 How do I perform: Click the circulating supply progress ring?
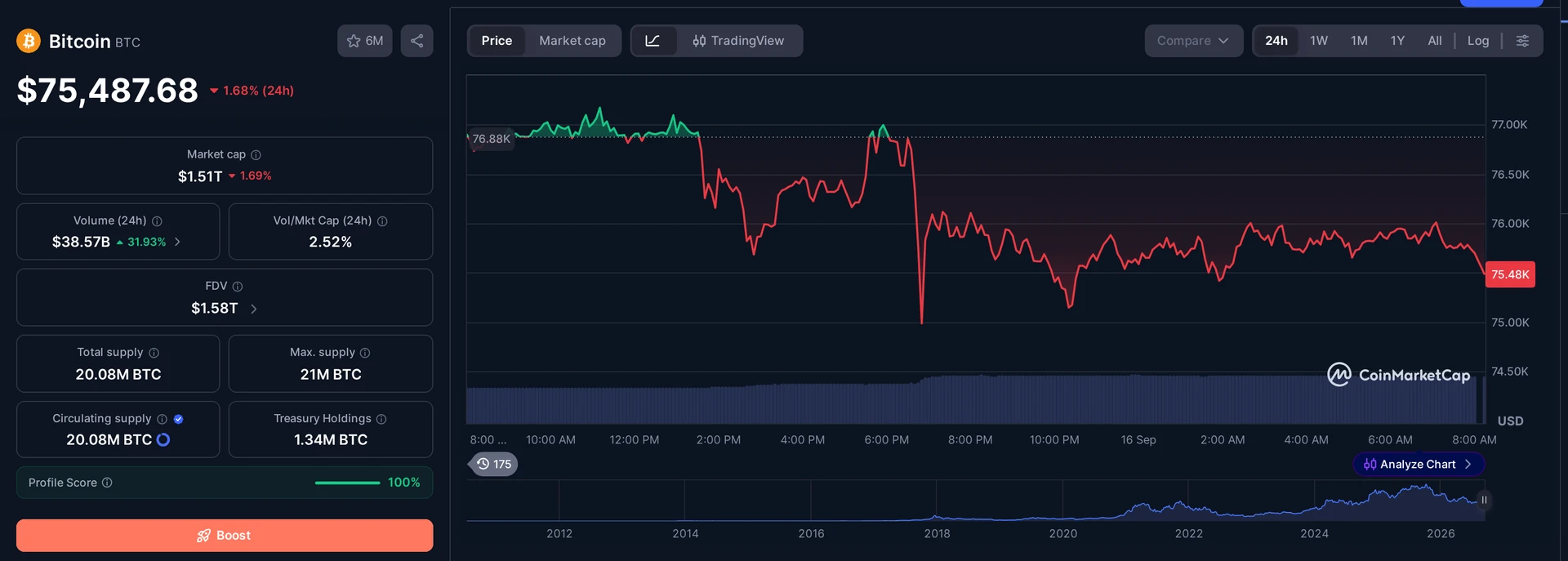point(163,439)
